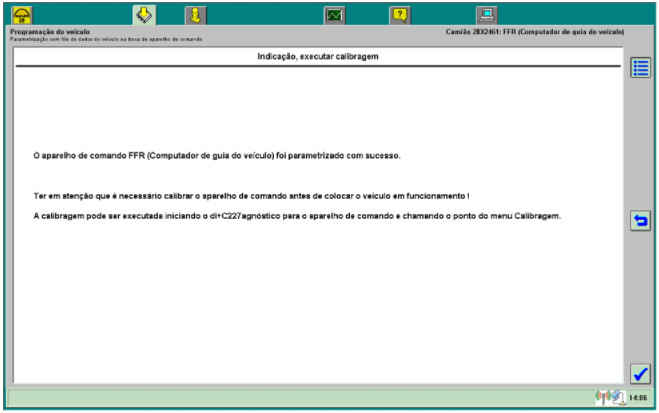Viewport: 659px width, 413px height.
Task: Go back using the blue return arrow
Action: tap(640, 221)
